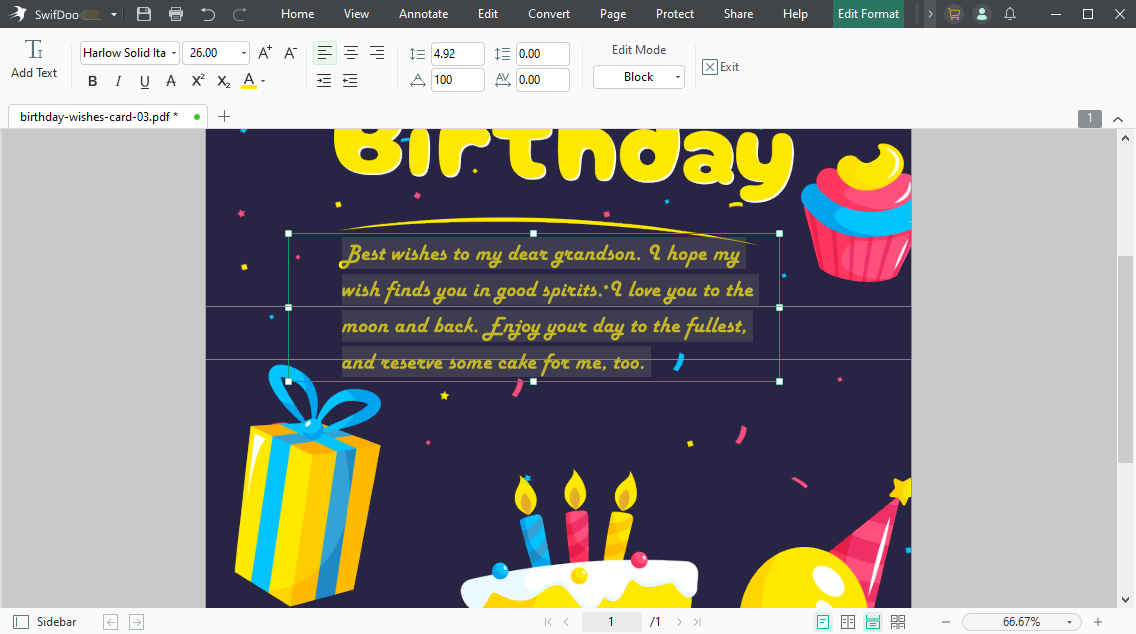
Task: Open the thumbnail grid view icon
Action: tap(898, 622)
